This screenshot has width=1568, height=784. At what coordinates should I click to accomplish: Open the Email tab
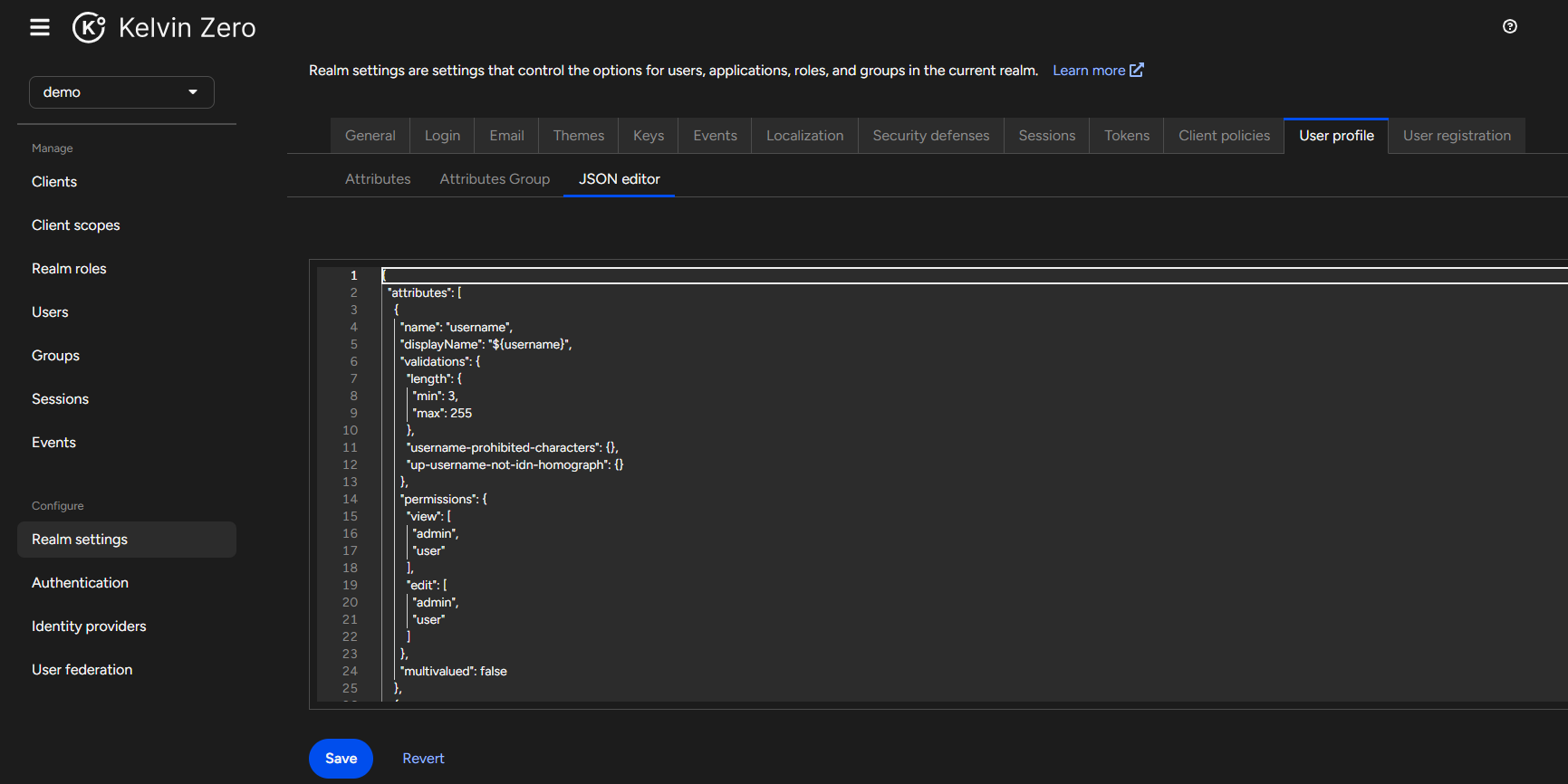pyautogui.click(x=507, y=136)
